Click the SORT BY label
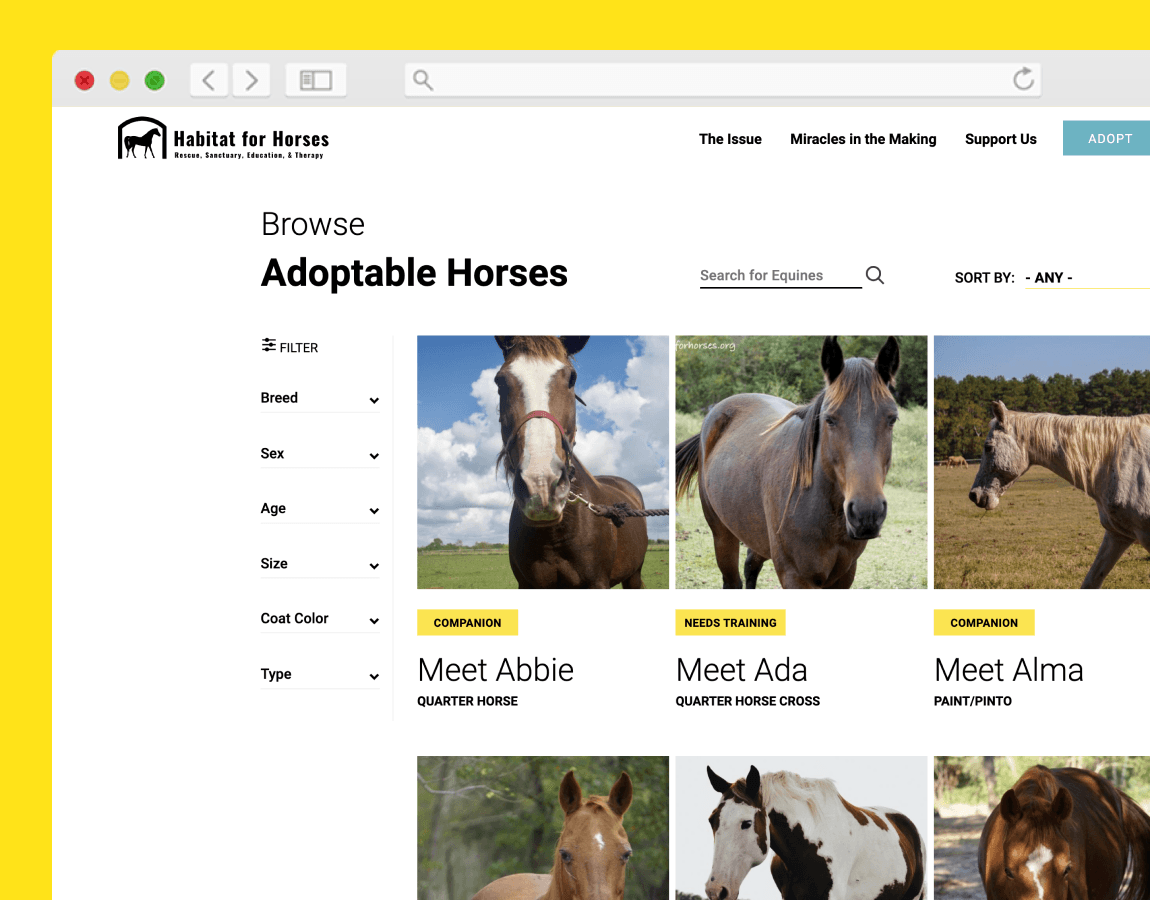1150x900 pixels. coord(984,278)
